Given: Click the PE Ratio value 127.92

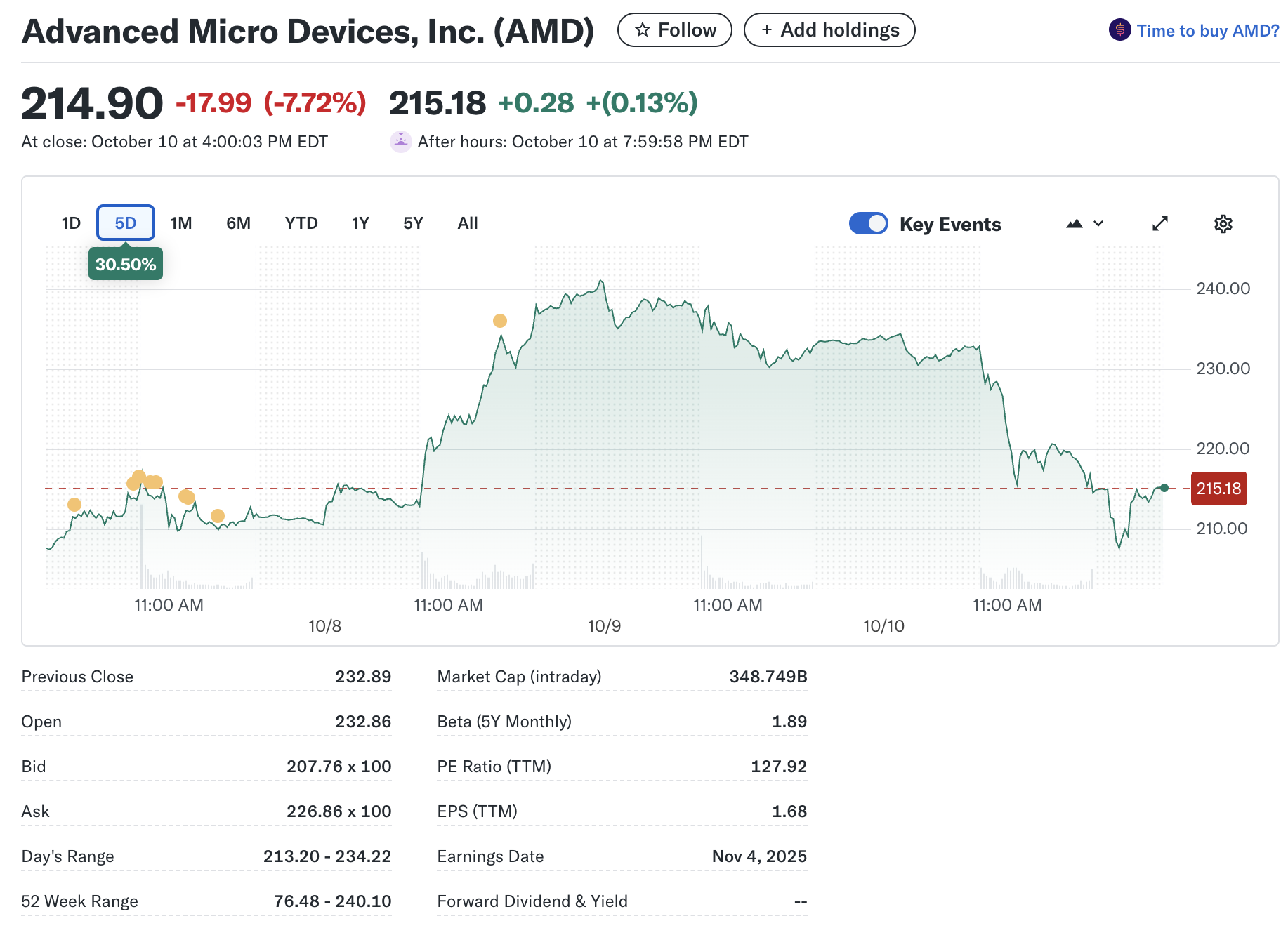Looking at the screenshot, I should [x=779, y=767].
